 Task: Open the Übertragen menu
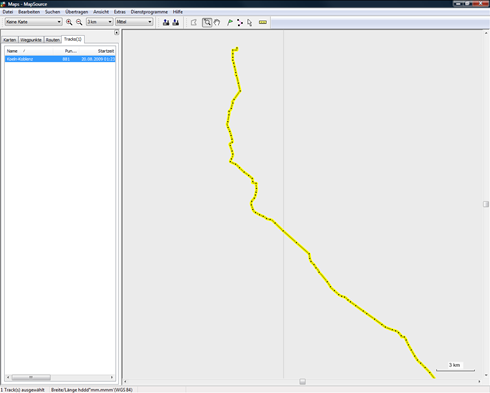click(x=77, y=12)
